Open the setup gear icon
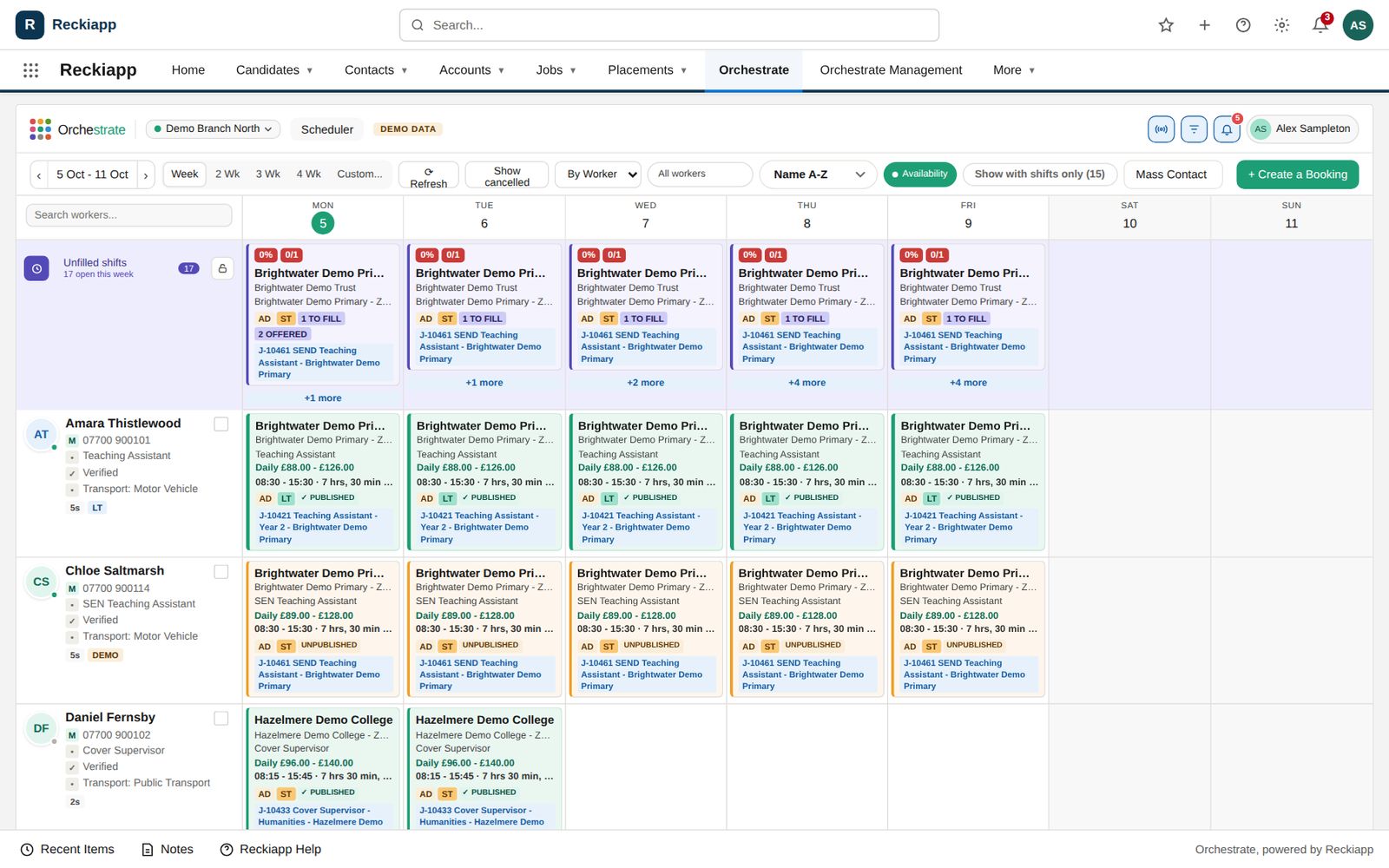The width and height of the screenshot is (1389, 868). click(x=1281, y=25)
